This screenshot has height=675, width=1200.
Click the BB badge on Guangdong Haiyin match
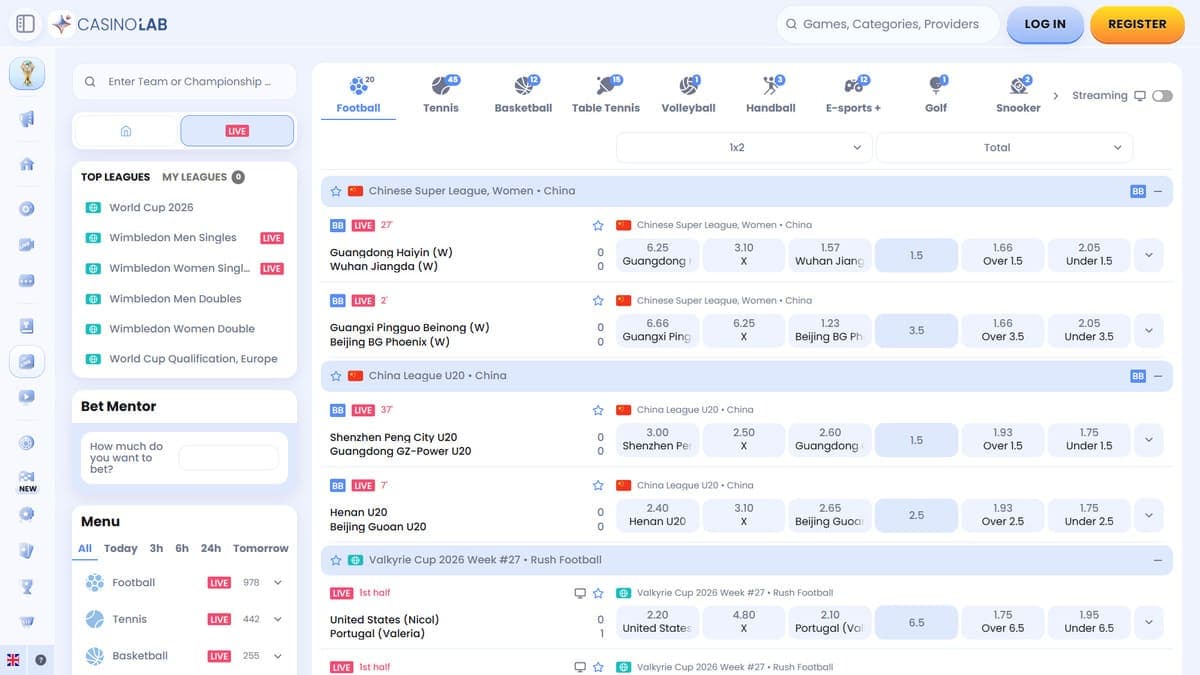click(x=337, y=225)
